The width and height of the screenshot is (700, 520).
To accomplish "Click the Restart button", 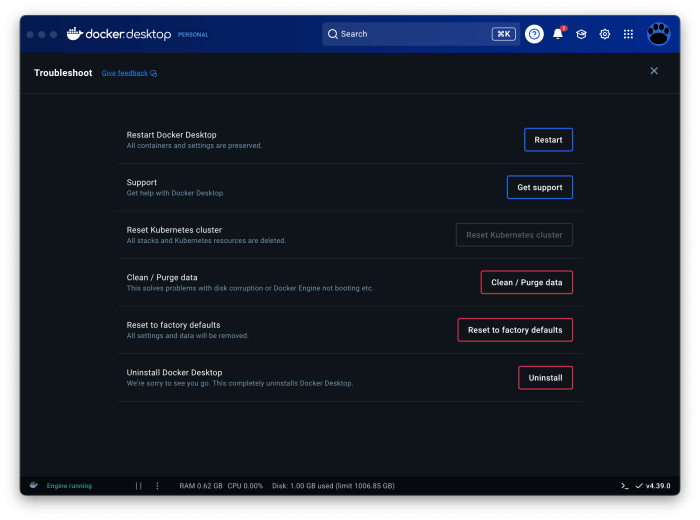I will tap(548, 140).
